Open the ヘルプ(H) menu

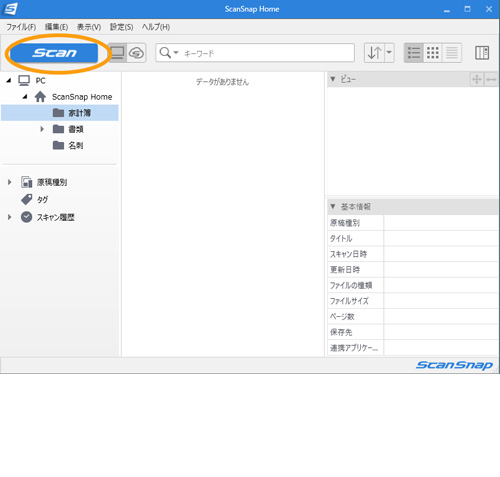point(156,27)
